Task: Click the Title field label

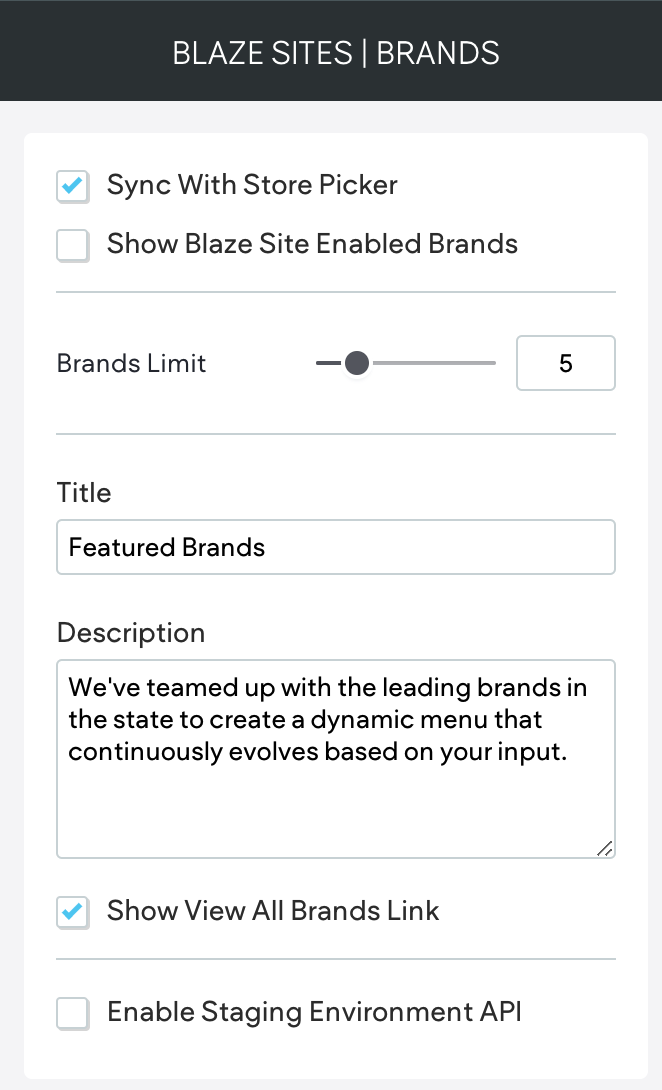Action: [84, 493]
